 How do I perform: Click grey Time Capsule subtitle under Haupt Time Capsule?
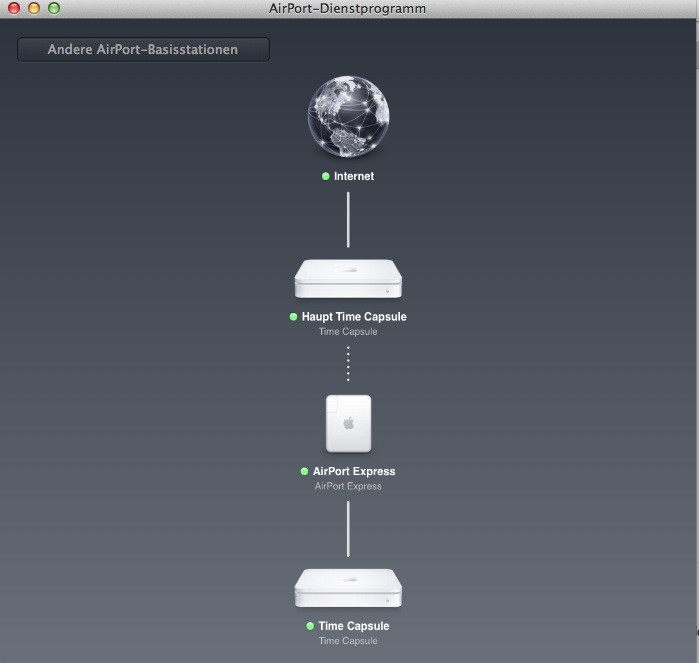348,332
